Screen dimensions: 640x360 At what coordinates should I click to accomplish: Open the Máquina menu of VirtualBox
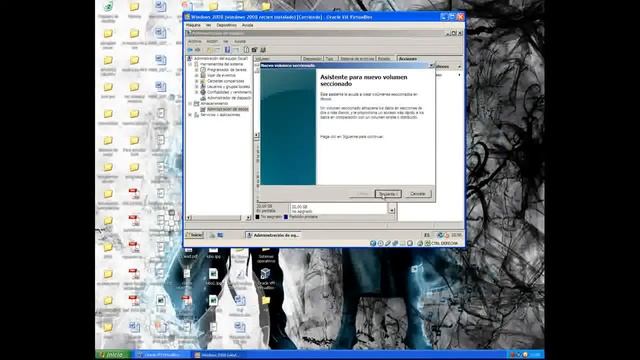(193, 25)
